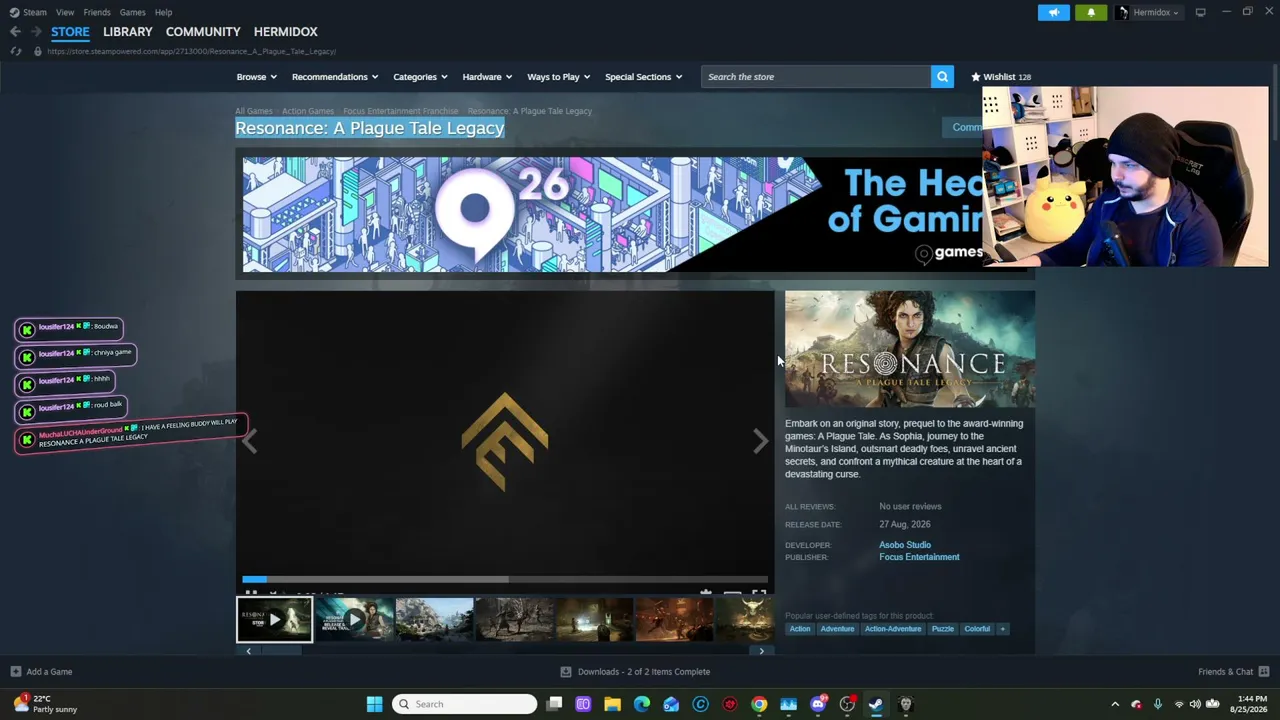Open the Wishlist link
This screenshot has width=1280, height=720.
coord(1001,77)
